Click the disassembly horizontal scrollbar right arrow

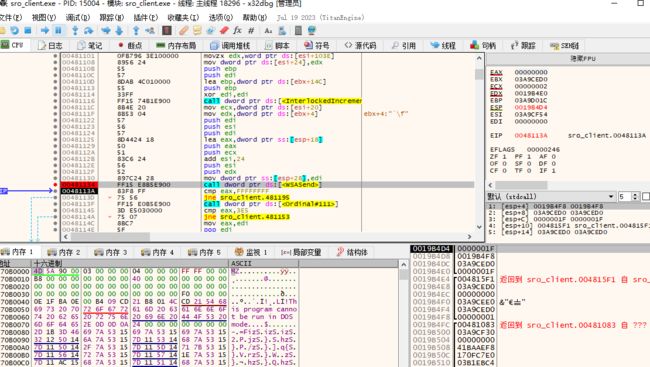pyautogui.click(x=469, y=236)
